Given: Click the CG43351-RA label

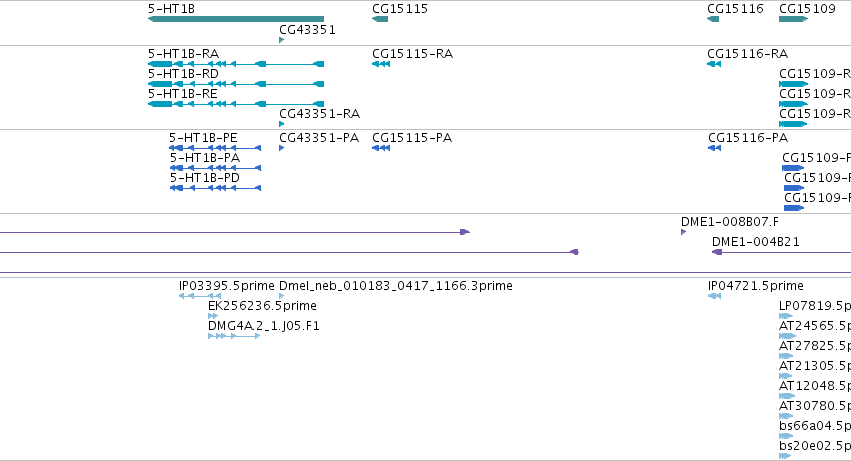Looking at the screenshot, I should (320, 114).
